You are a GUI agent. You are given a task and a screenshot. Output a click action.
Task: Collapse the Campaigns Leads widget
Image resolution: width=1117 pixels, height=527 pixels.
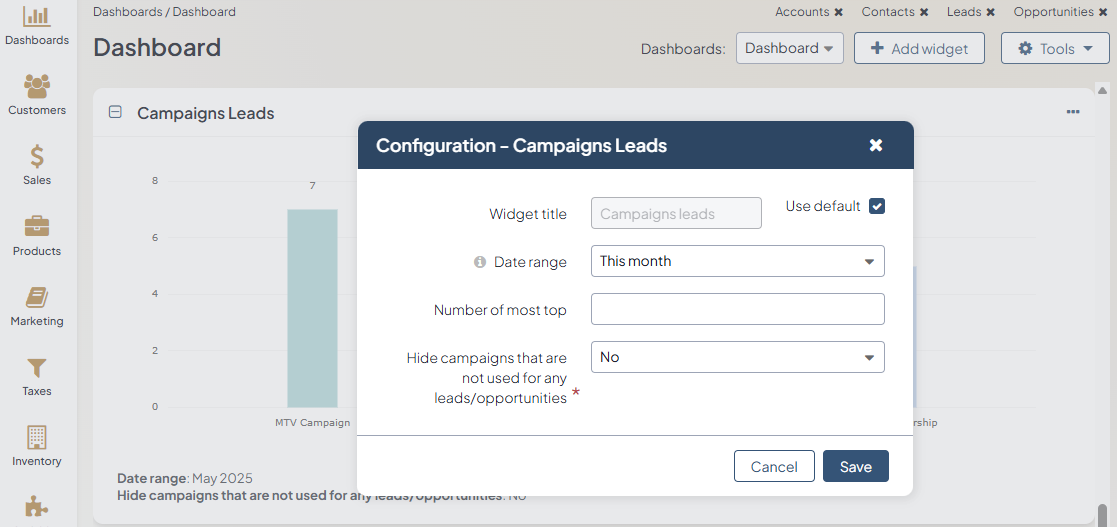[115, 113]
